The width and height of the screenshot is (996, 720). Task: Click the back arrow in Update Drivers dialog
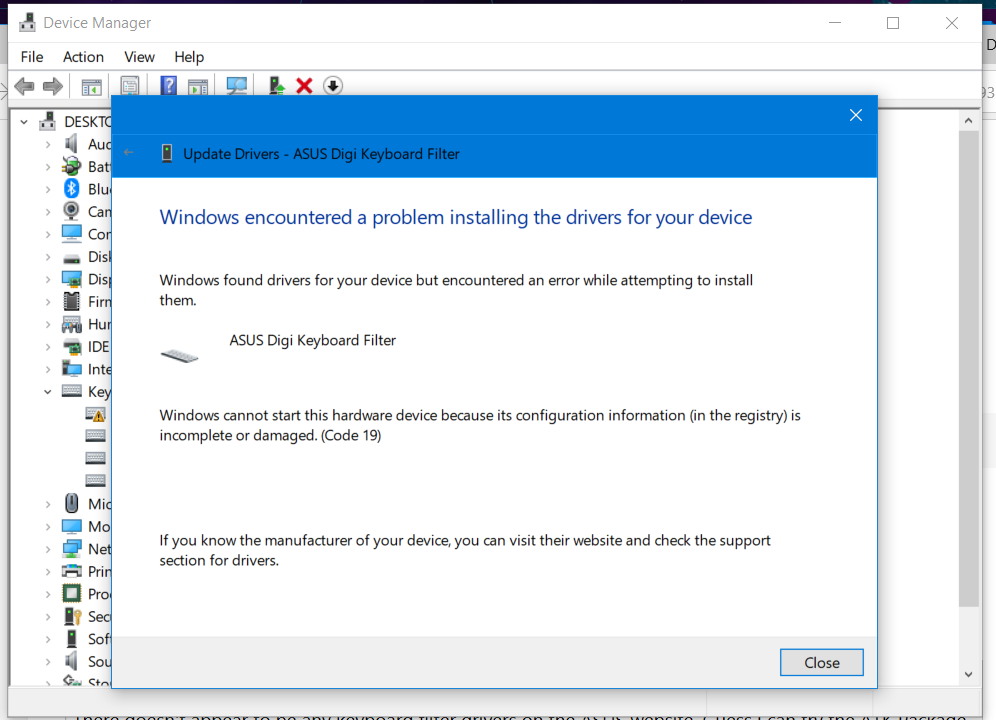click(x=129, y=153)
